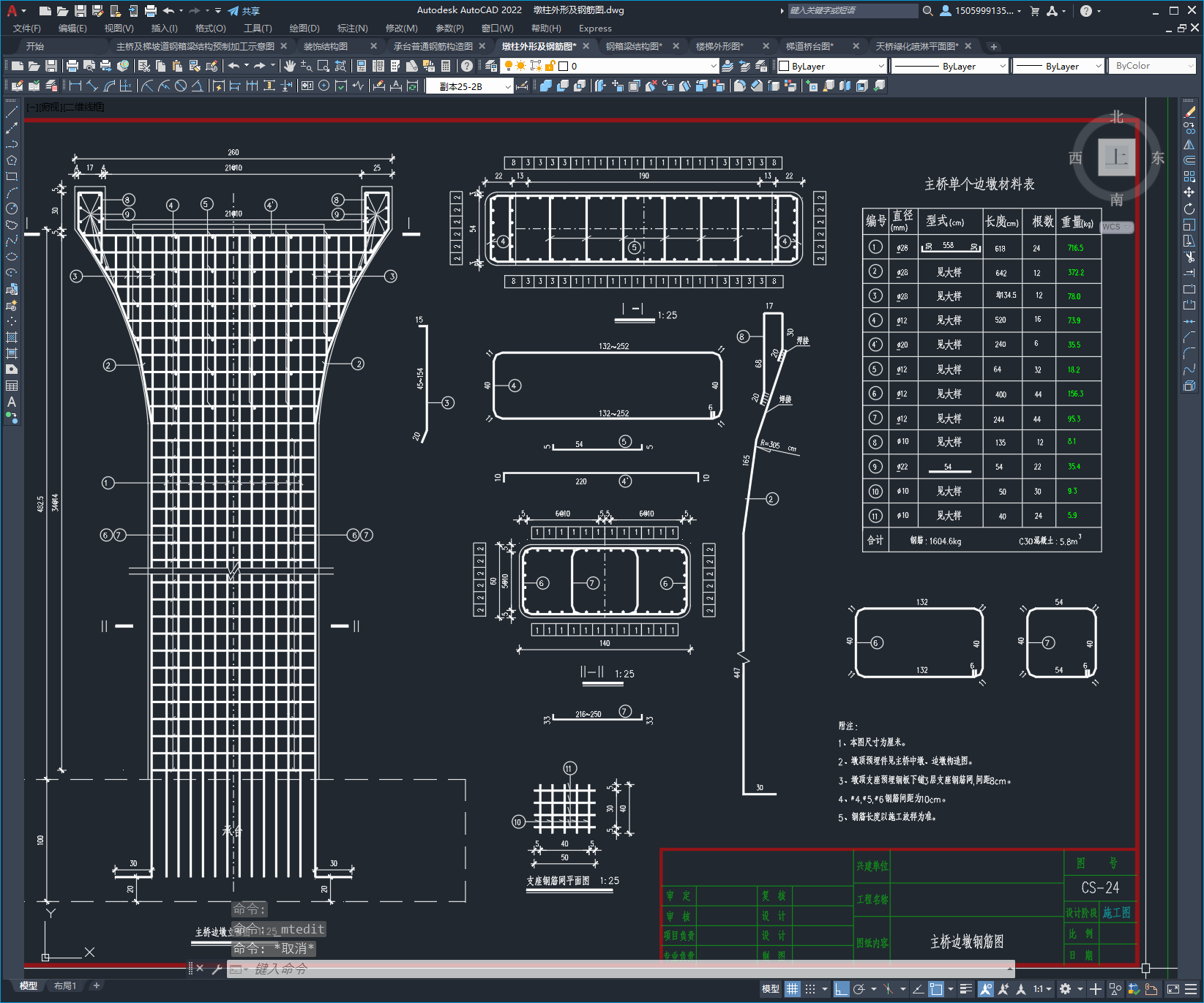Image resolution: width=1204 pixels, height=1003 pixels.
Task: Open the Workspace Switching gear icon
Action: tap(1065, 989)
